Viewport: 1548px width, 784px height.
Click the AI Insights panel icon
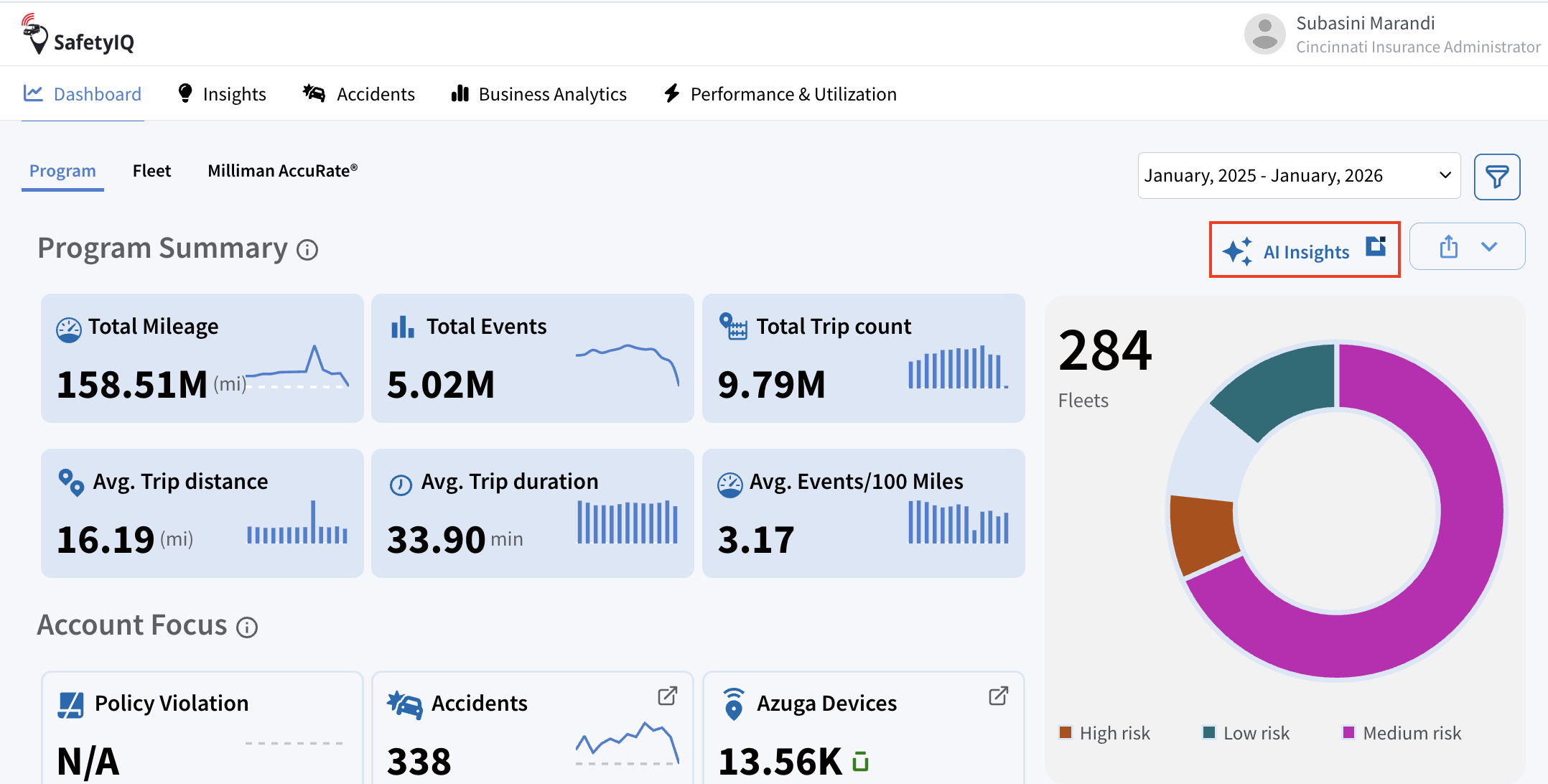pos(1375,246)
